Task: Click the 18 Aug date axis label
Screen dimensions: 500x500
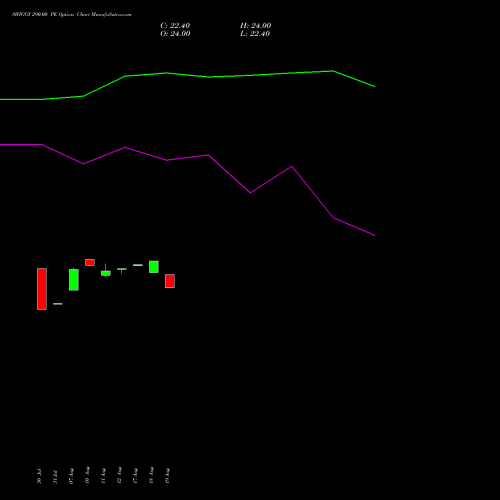Action: [x=151, y=475]
